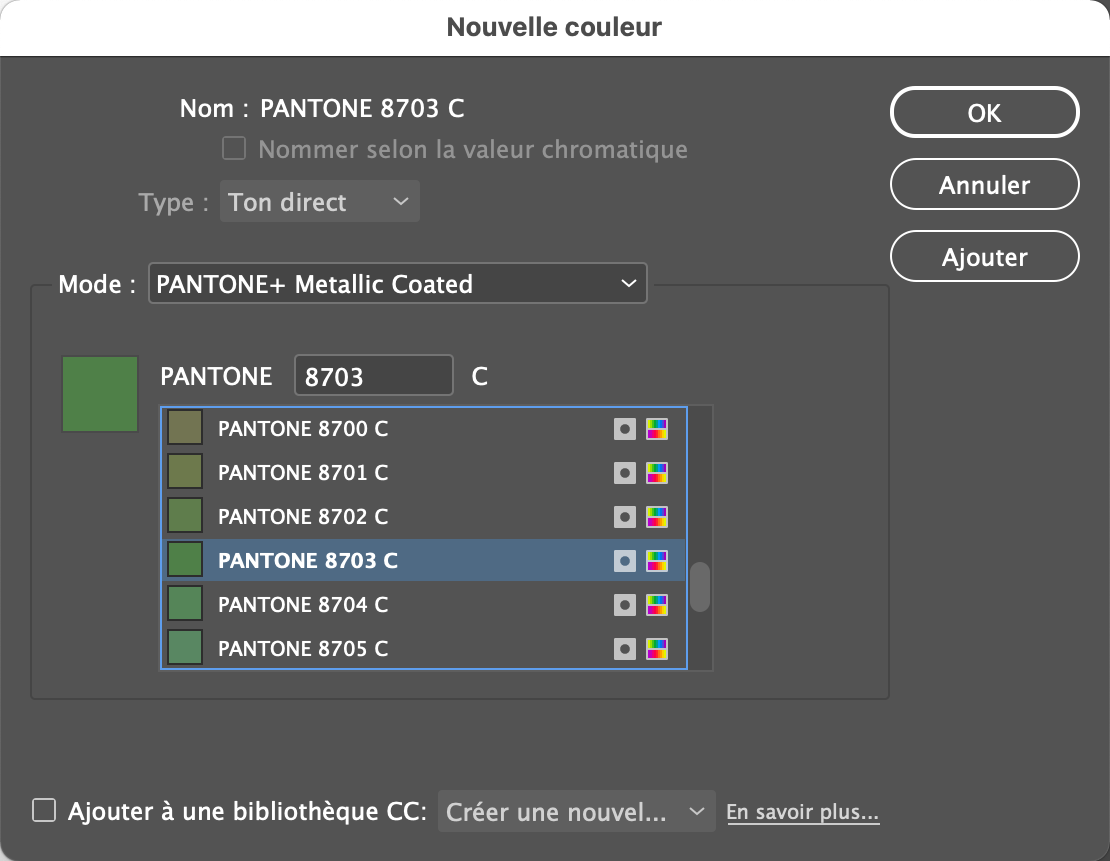The width and height of the screenshot is (1110, 861).
Task: Open the En savoir plus link
Action: (802, 812)
